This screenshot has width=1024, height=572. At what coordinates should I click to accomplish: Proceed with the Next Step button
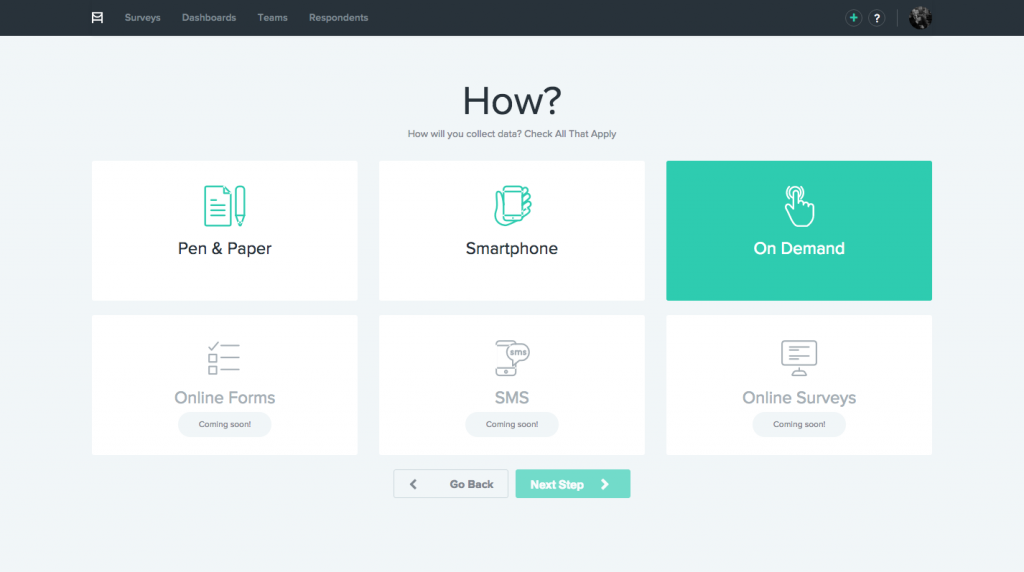click(573, 484)
